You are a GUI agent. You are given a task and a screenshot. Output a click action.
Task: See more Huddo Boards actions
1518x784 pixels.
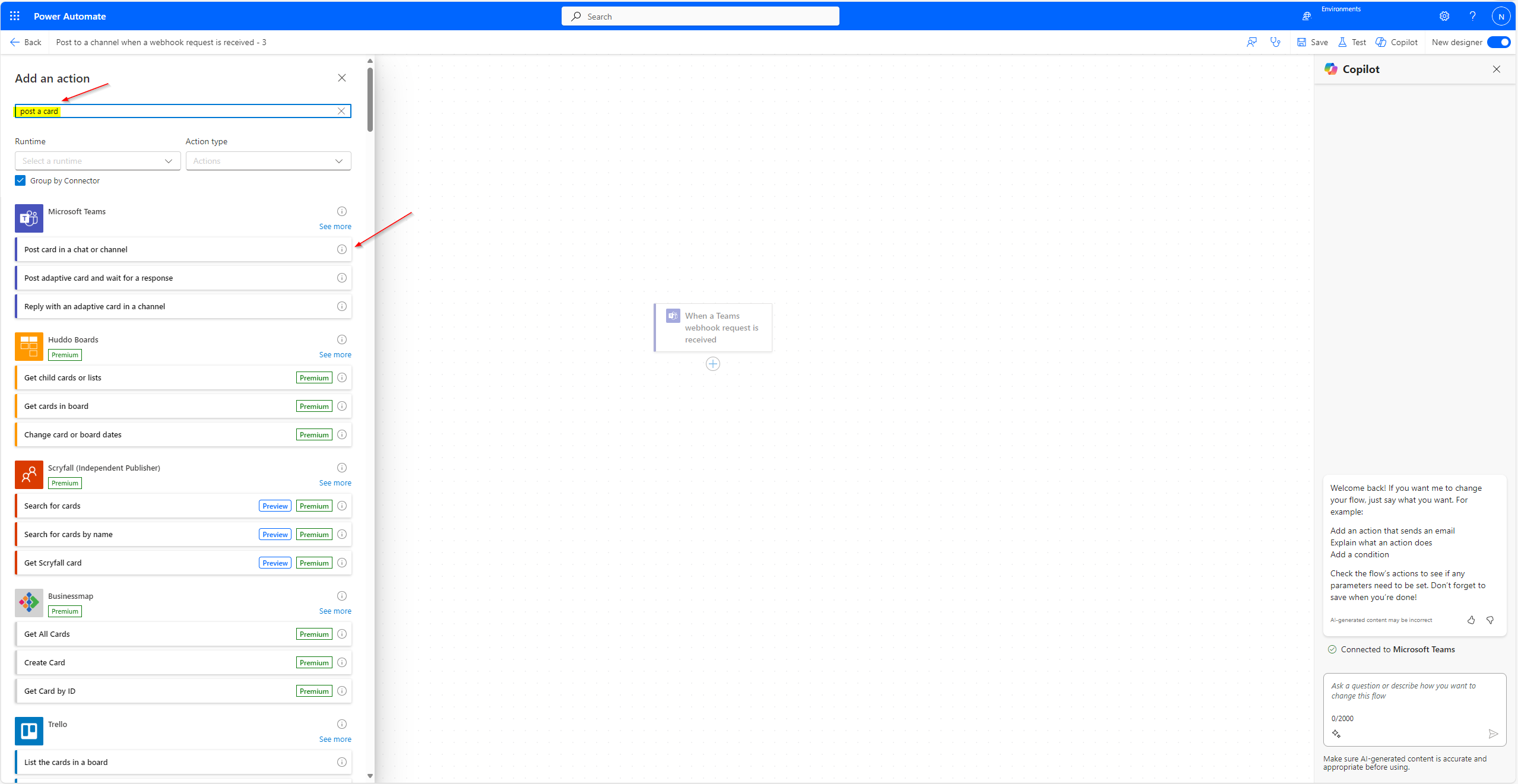pyautogui.click(x=335, y=355)
